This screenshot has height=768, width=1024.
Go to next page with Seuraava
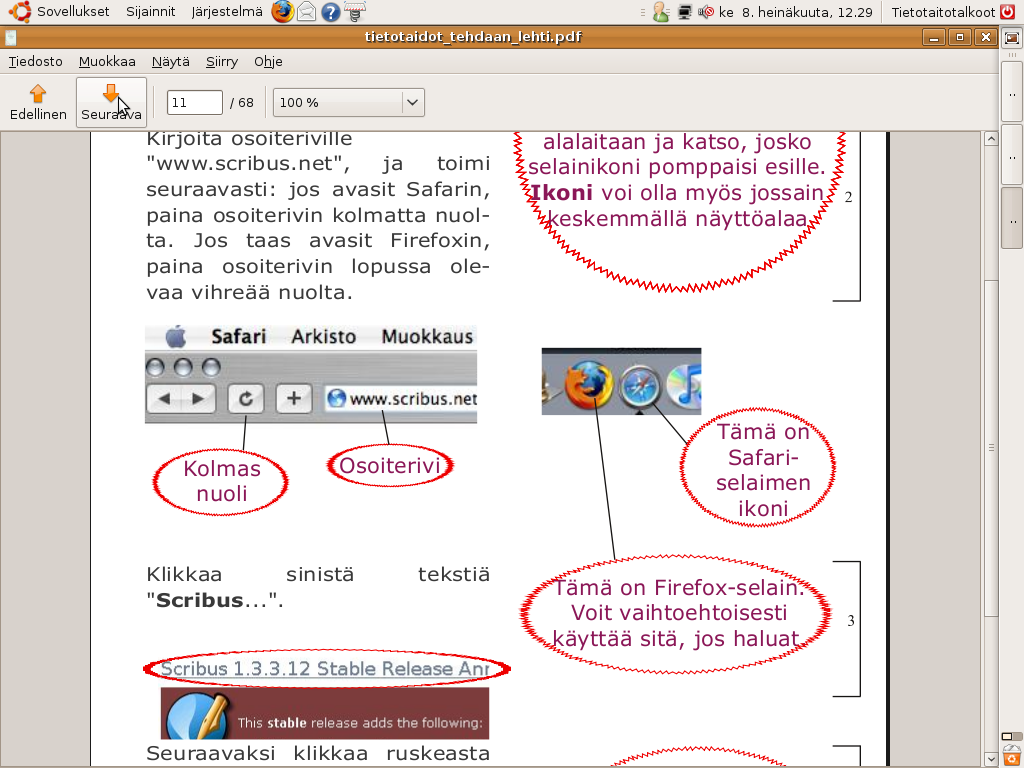(x=111, y=103)
